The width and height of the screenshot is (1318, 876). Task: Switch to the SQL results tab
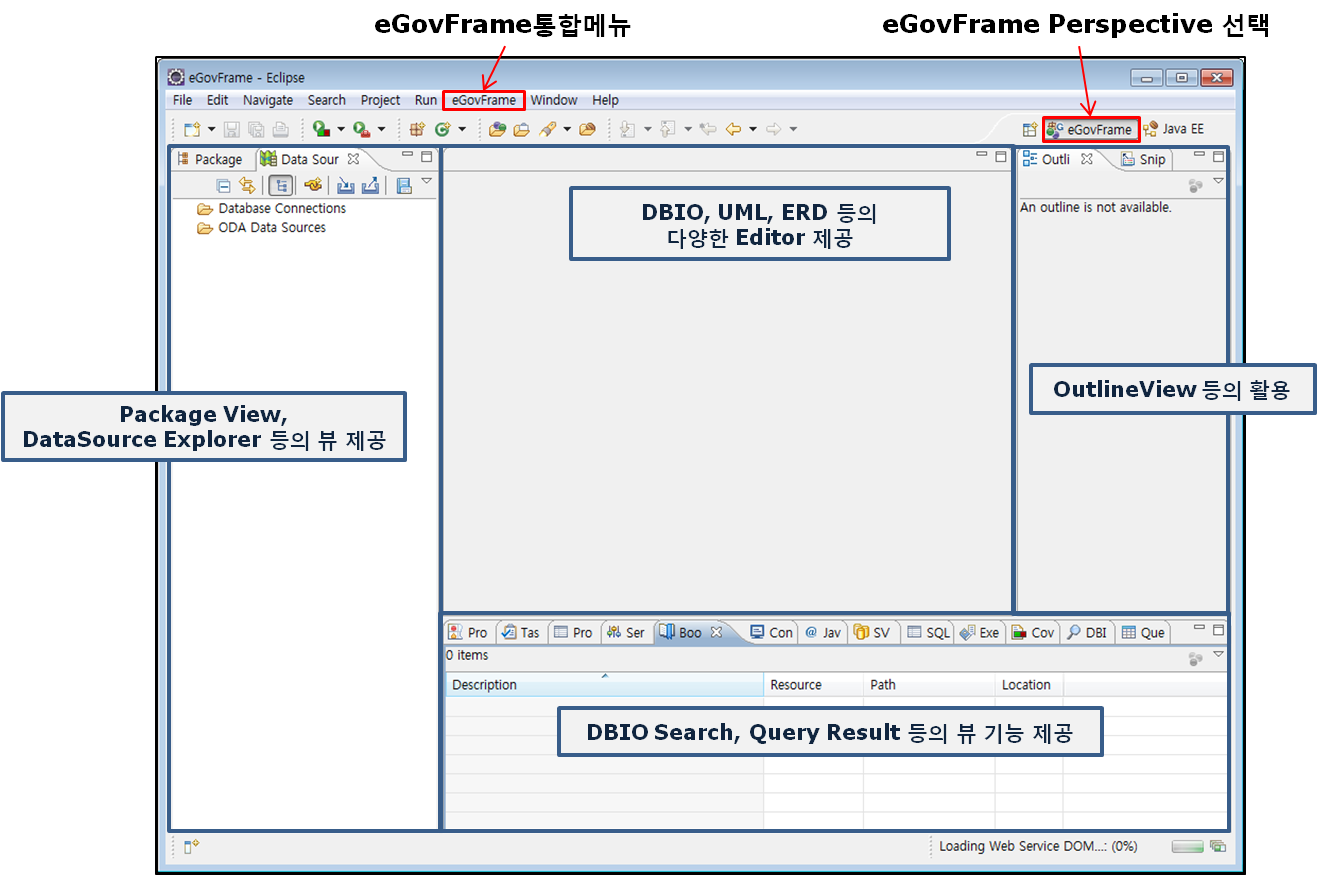click(928, 631)
